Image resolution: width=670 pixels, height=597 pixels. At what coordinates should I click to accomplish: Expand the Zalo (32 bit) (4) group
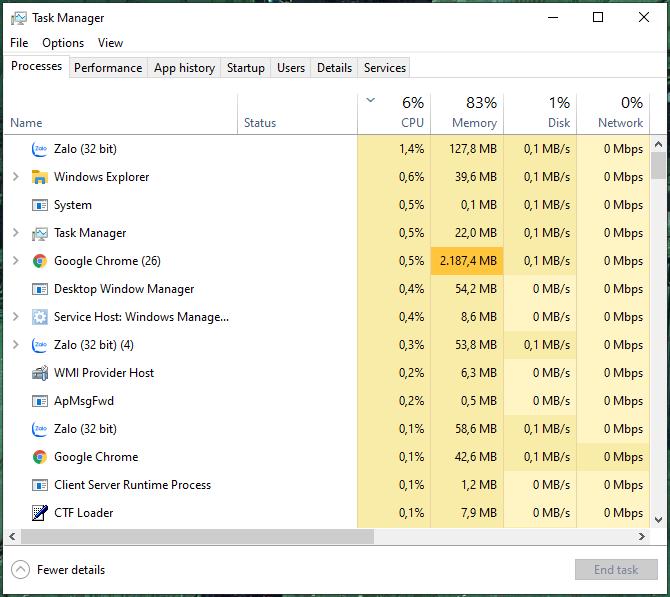tap(15, 345)
